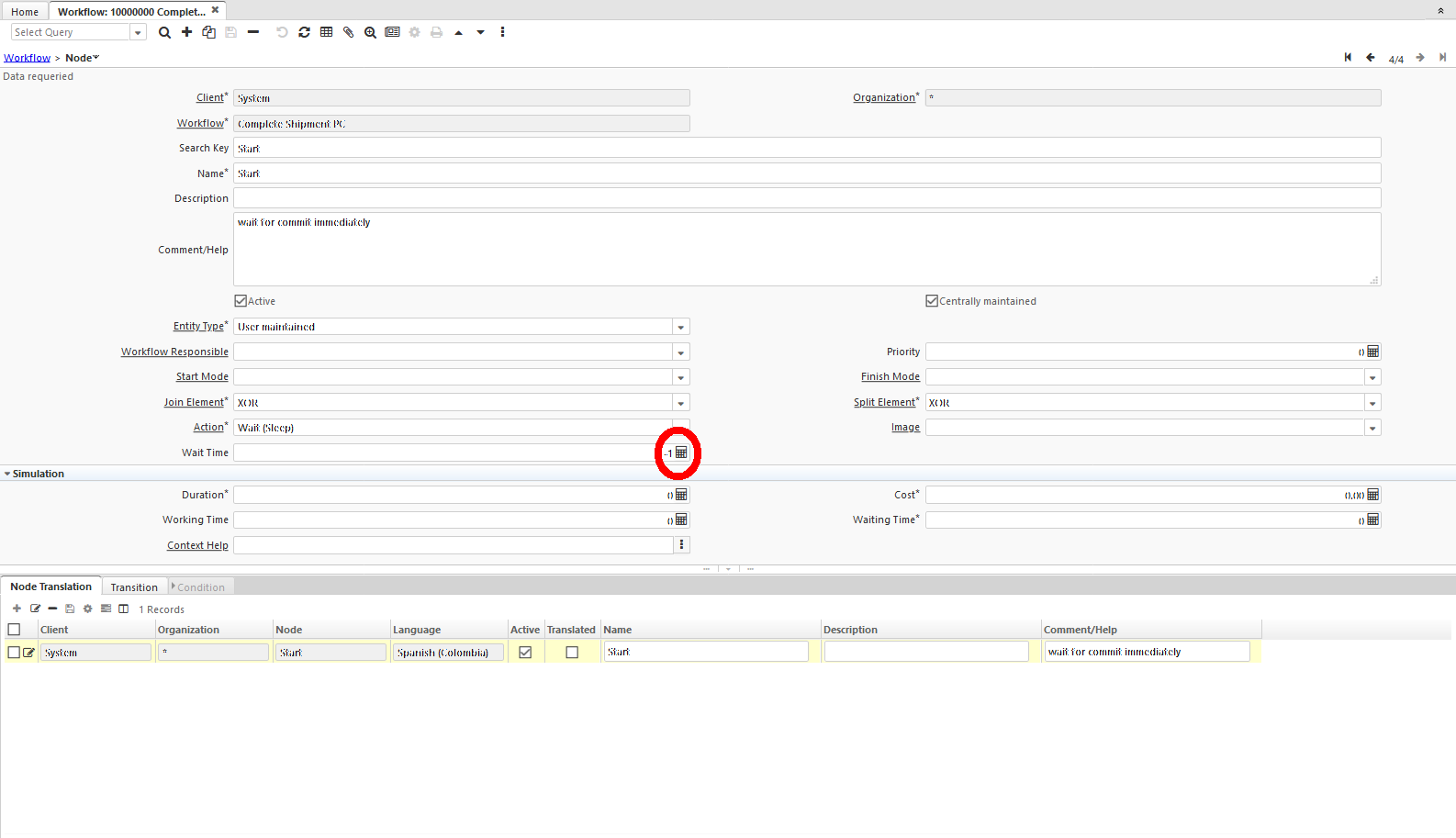Open Duration calculator icon
1456x838 pixels.
click(x=681, y=495)
